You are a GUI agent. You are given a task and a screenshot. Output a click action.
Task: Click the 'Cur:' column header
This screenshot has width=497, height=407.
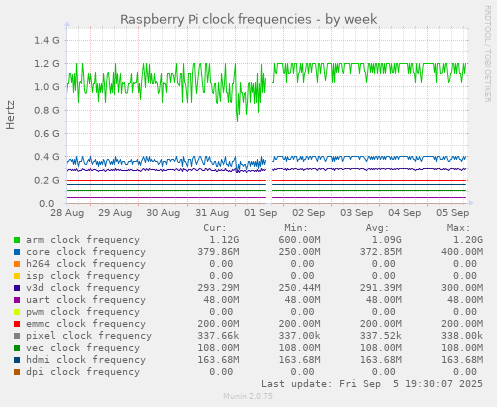215,228
